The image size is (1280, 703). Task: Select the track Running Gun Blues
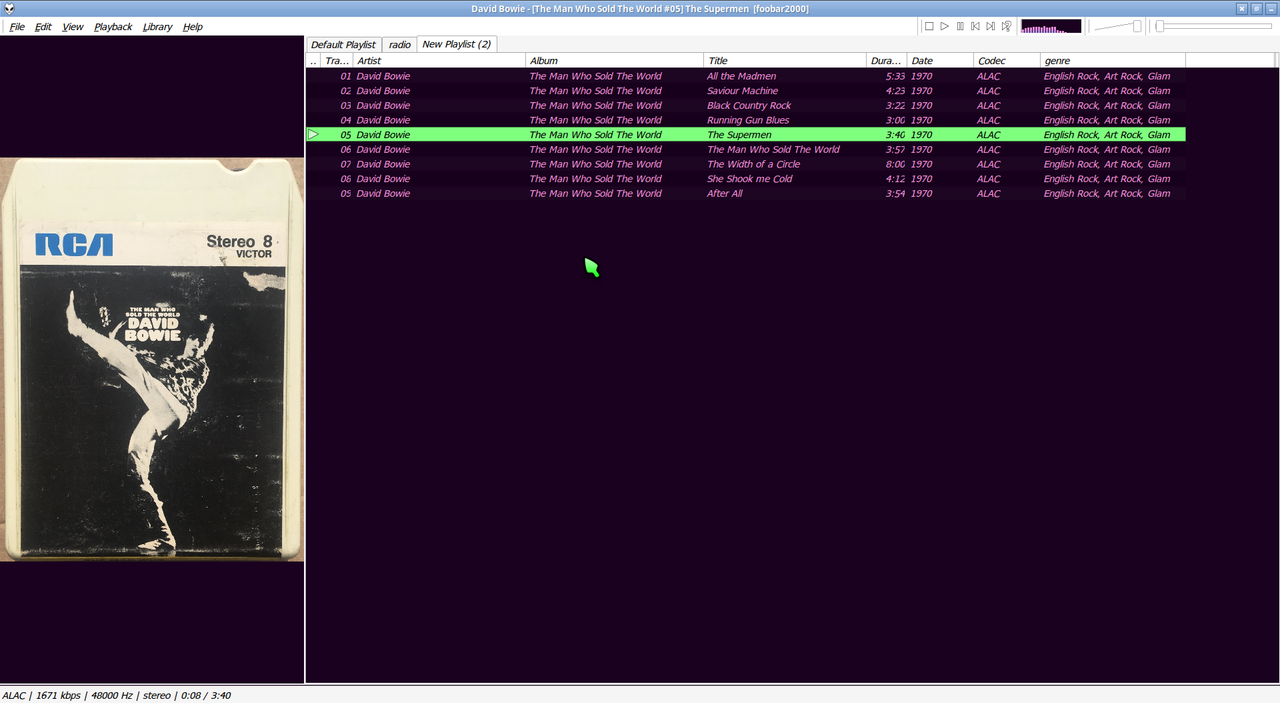pyautogui.click(x=748, y=120)
